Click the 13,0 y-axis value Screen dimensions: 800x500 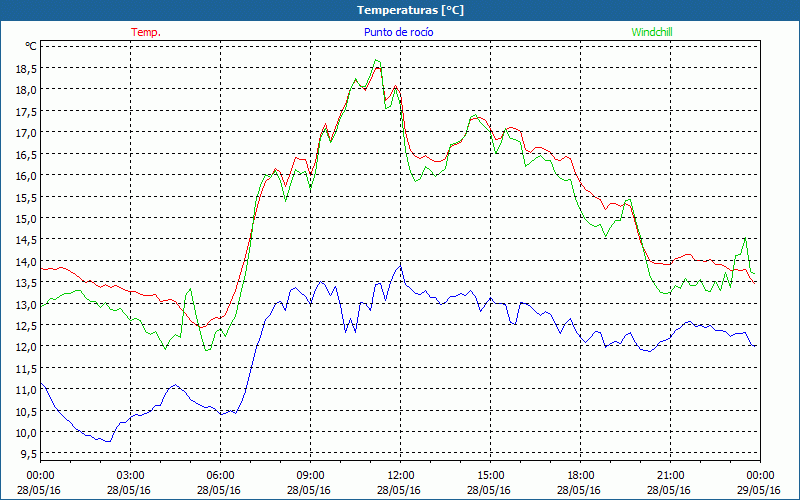28,304
